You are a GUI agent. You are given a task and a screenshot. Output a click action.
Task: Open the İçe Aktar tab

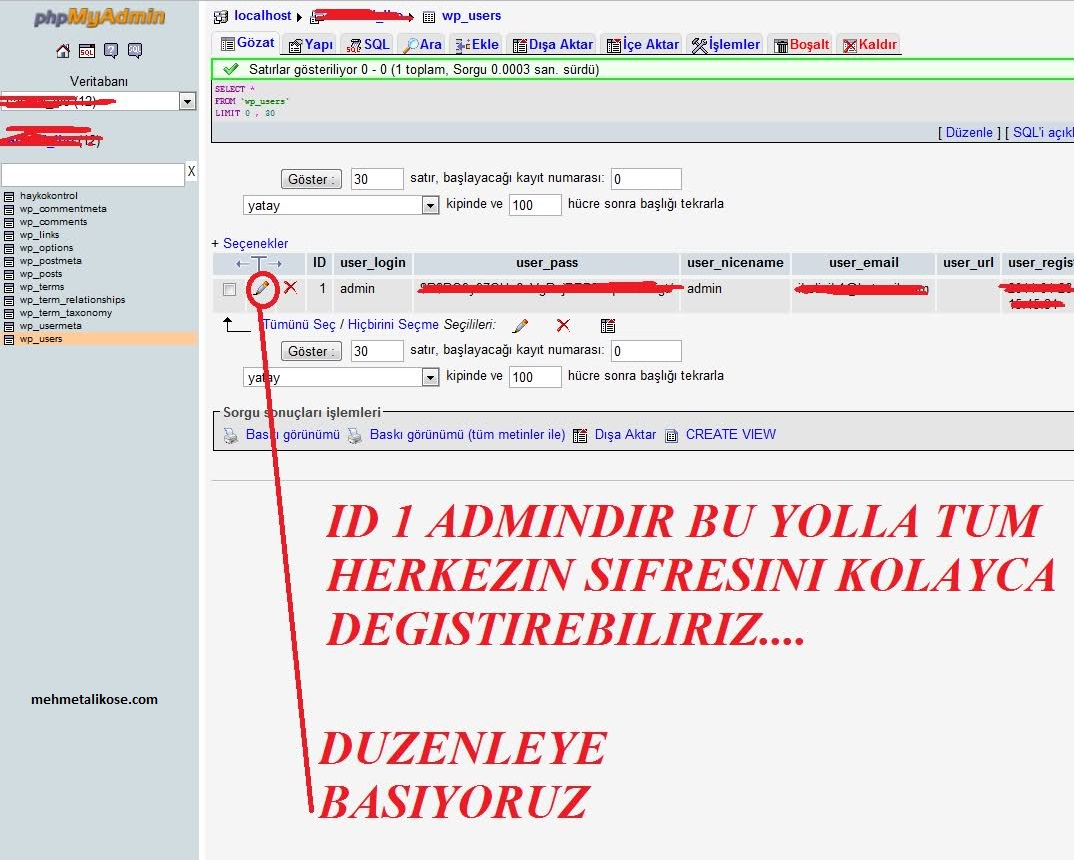point(642,45)
